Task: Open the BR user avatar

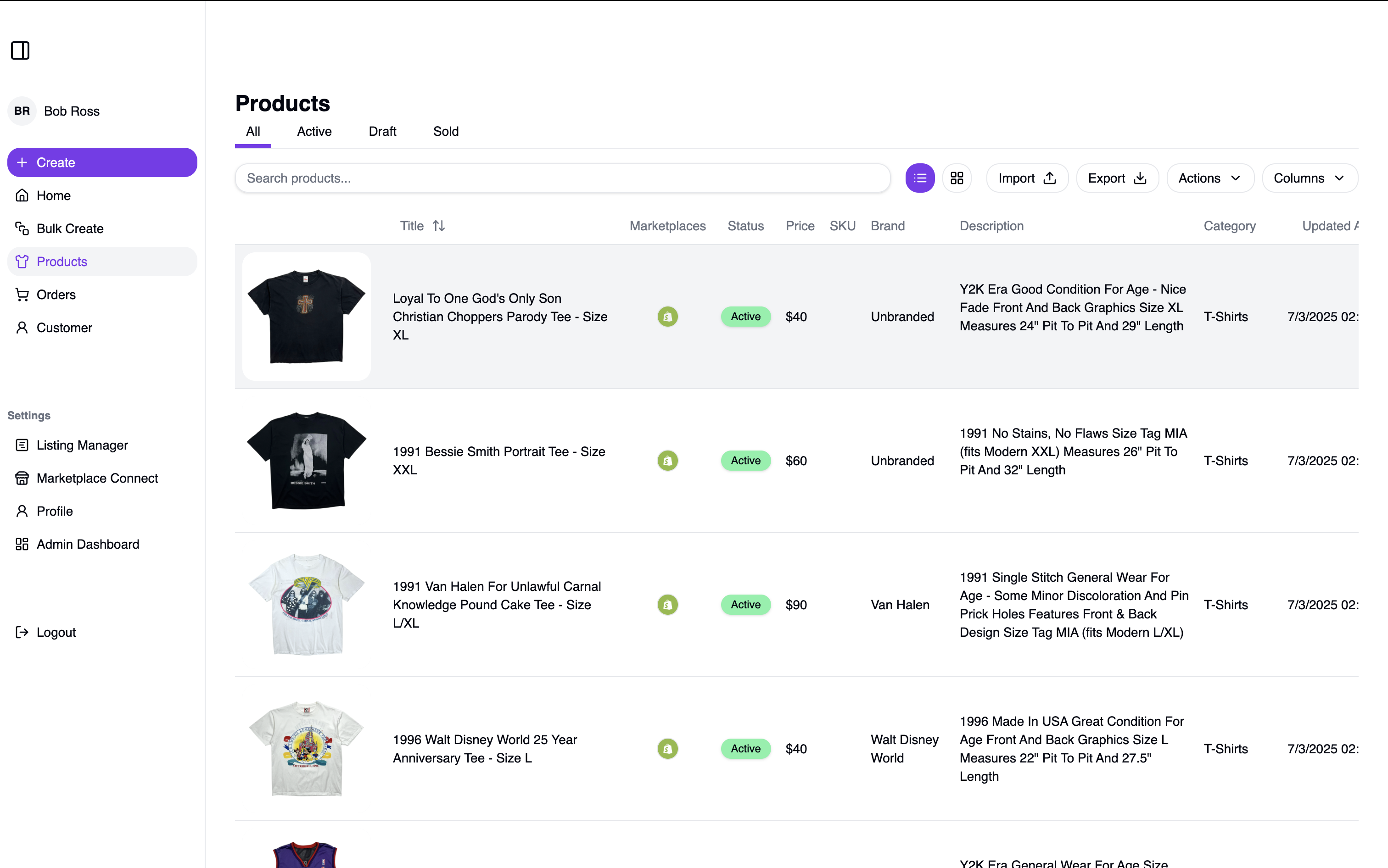Action: 22,111
